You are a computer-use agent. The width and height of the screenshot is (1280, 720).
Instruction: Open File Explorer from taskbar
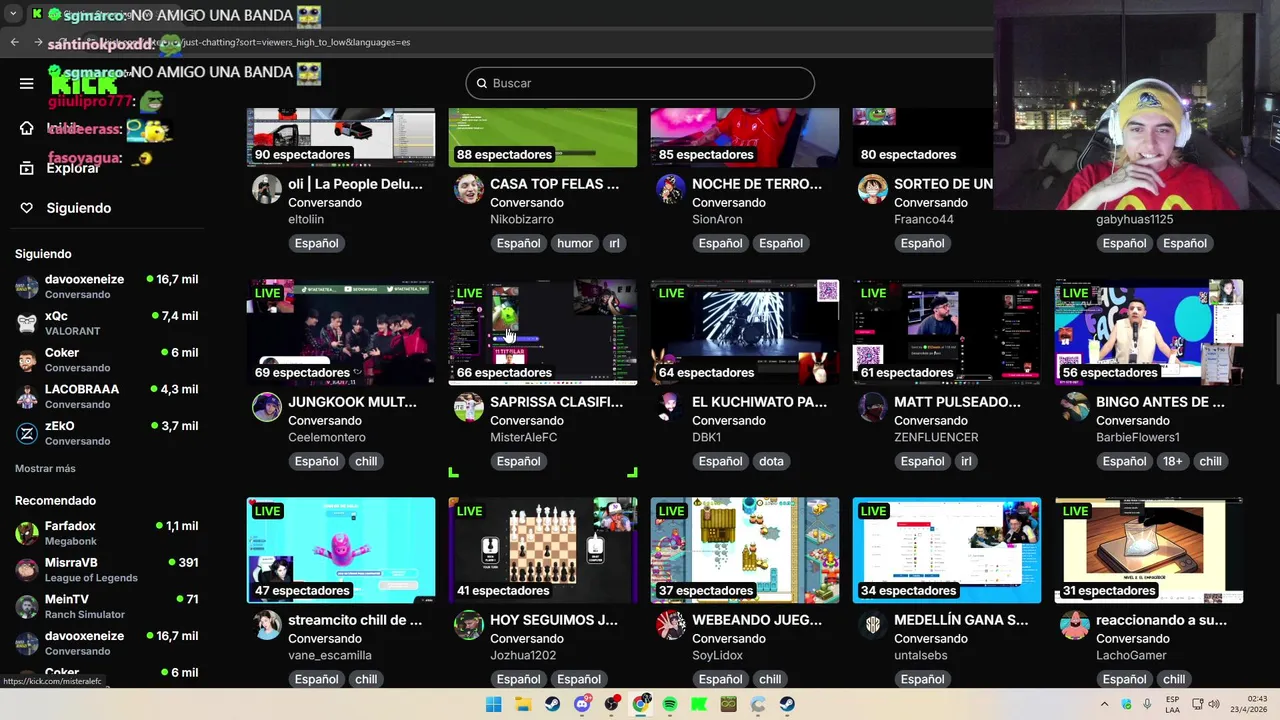click(523, 704)
